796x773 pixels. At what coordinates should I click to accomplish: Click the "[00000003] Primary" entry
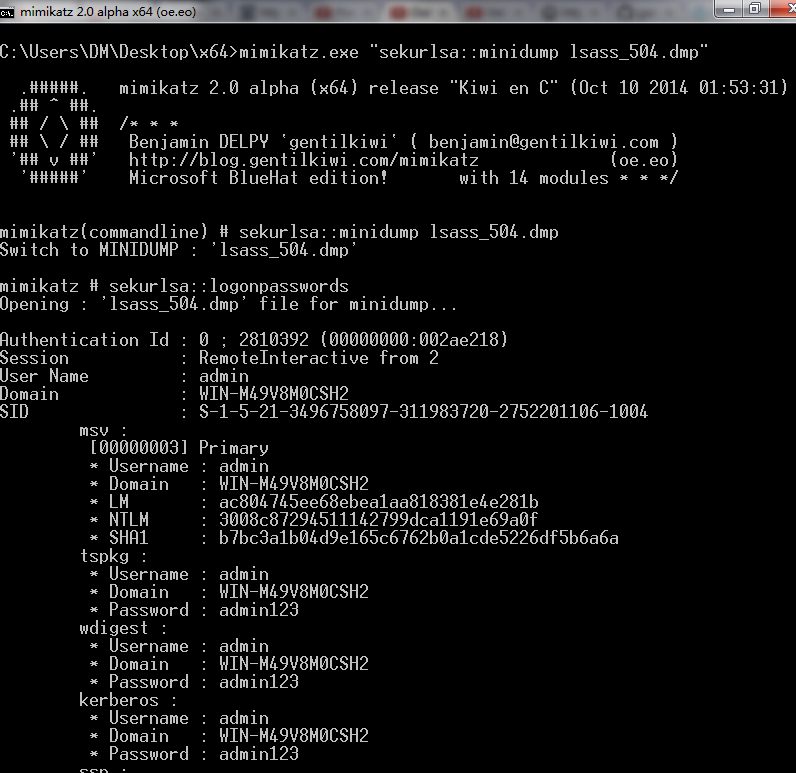[x=179, y=448]
